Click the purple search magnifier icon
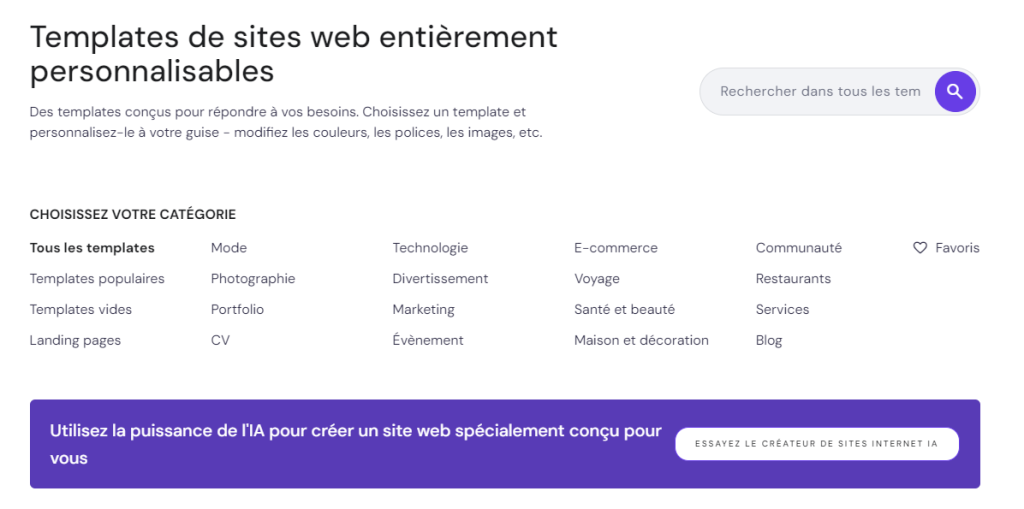This screenshot has width=1024, height=509. (955, 92)
